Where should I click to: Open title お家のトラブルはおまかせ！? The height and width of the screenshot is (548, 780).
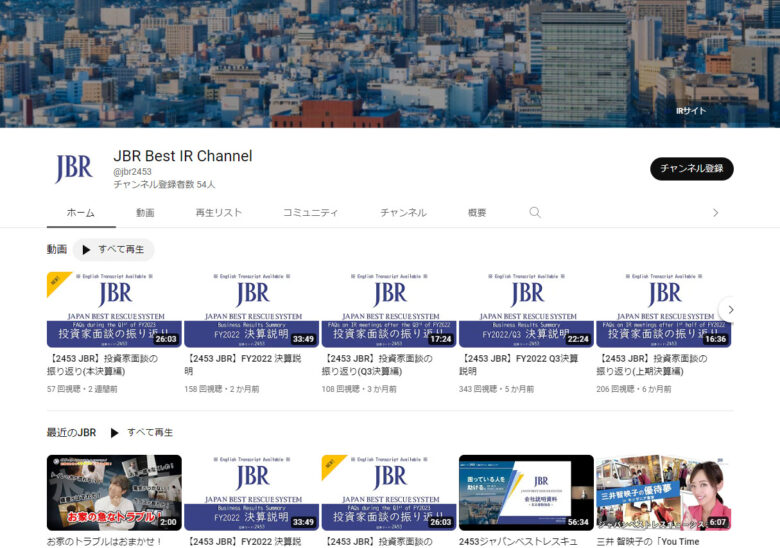point(104,542)
